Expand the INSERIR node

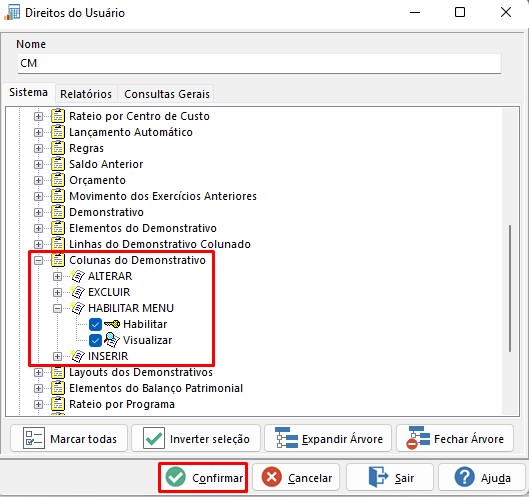tap(58, 356)
